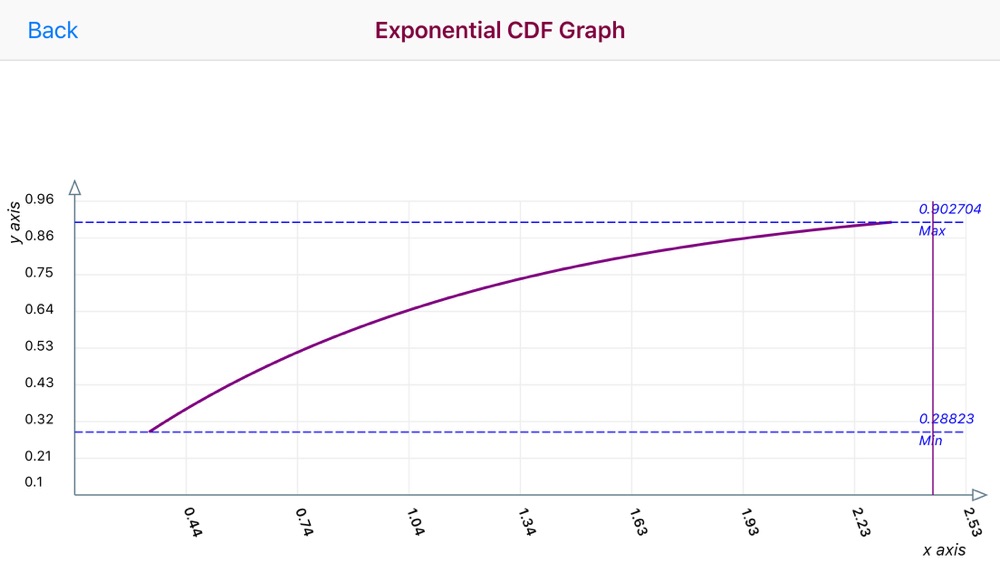1000x563 pixels.
Task: Click the 0.53 y-axis tick label
Action: pyautogui.click(x=40, y=346)
